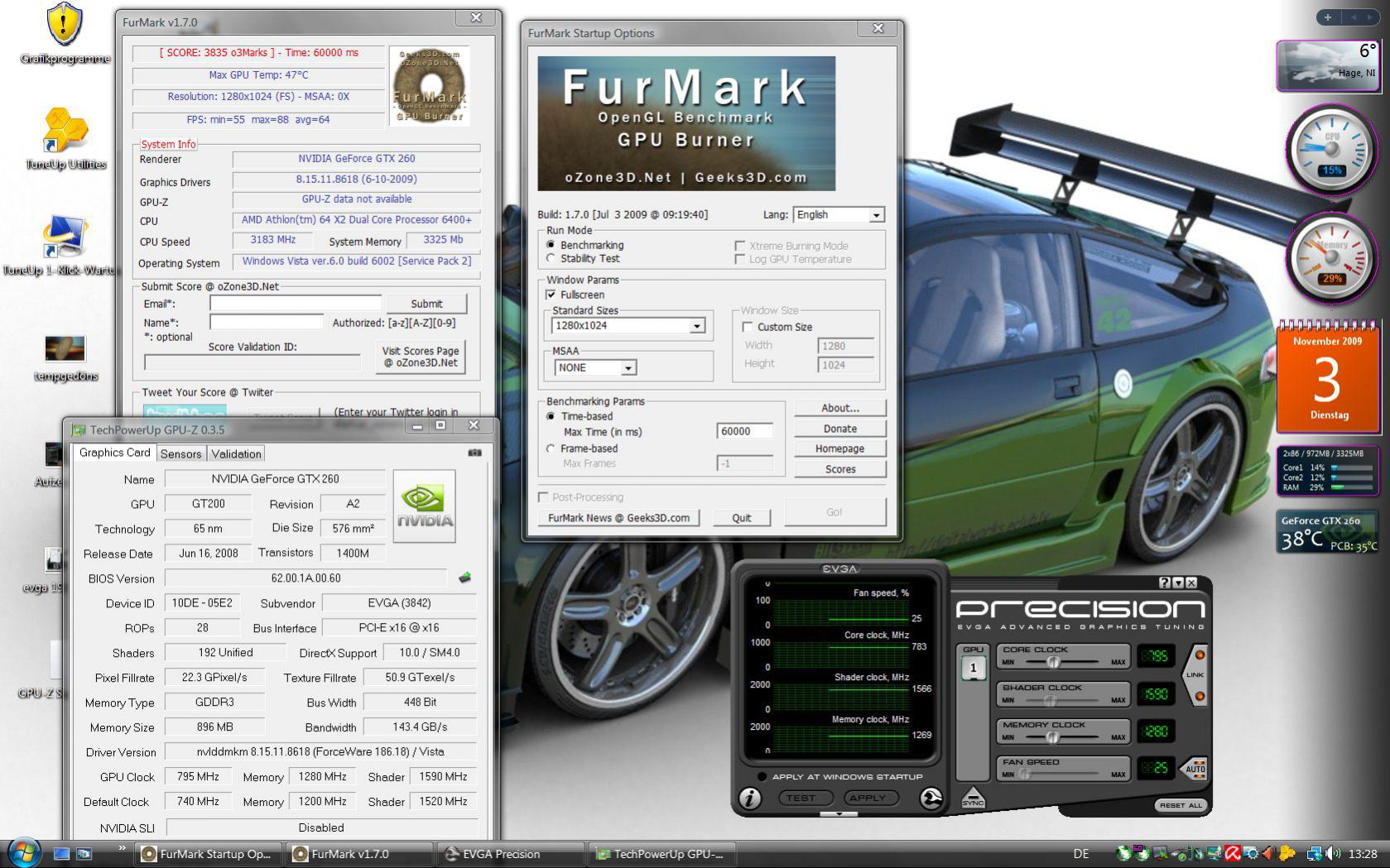Click the Memory Clock slider handle

[x=1051, y=736]
